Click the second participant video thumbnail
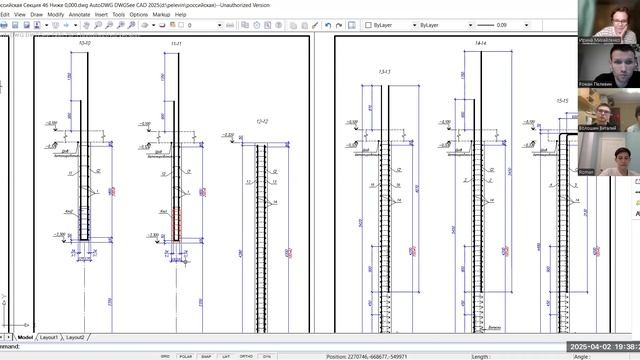Image resolution: width=640 pixels, height=360 pixels. 609,66
